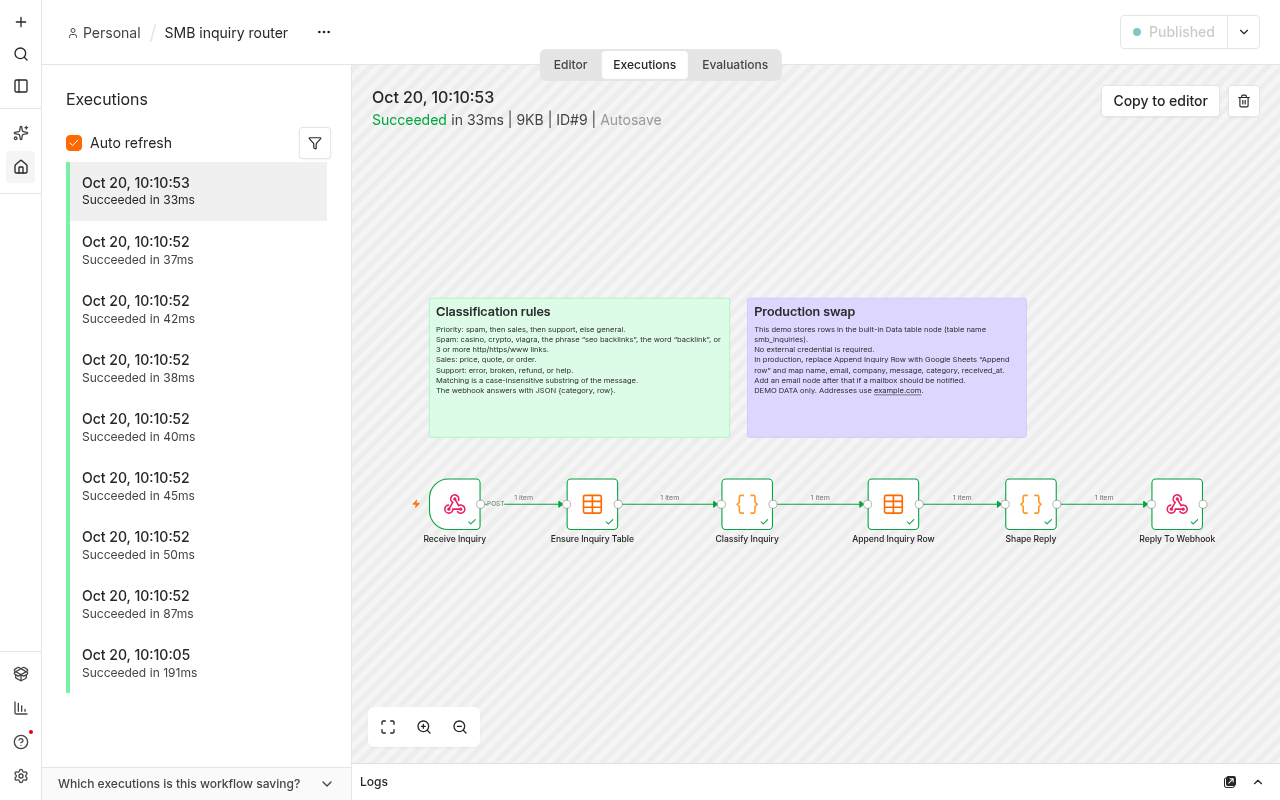Open the Help question mark icon
Screen dimensions: 1280x800
pyautogui.click(x=21, y=742)
